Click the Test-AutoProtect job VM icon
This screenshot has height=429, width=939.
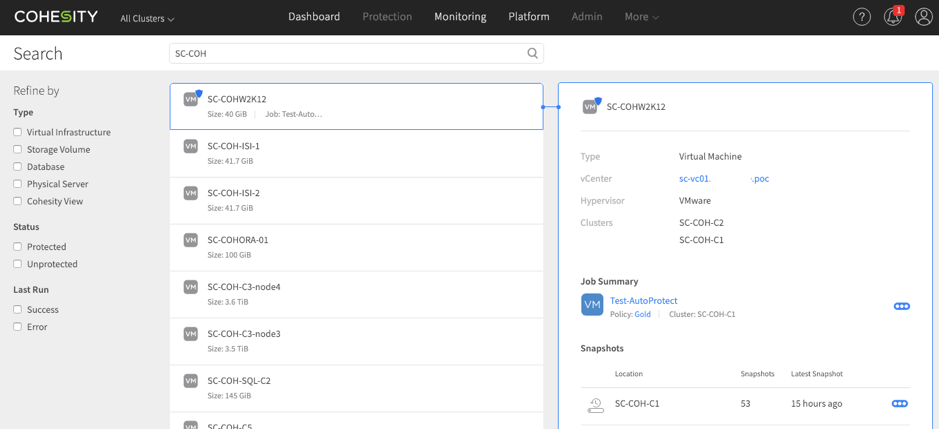pos(592,305)
